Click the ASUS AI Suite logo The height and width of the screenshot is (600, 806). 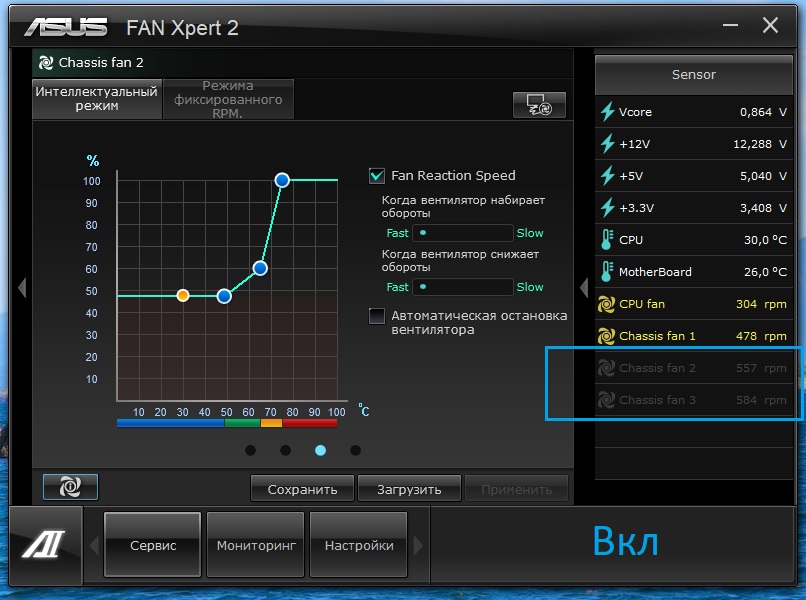[43, 544]
